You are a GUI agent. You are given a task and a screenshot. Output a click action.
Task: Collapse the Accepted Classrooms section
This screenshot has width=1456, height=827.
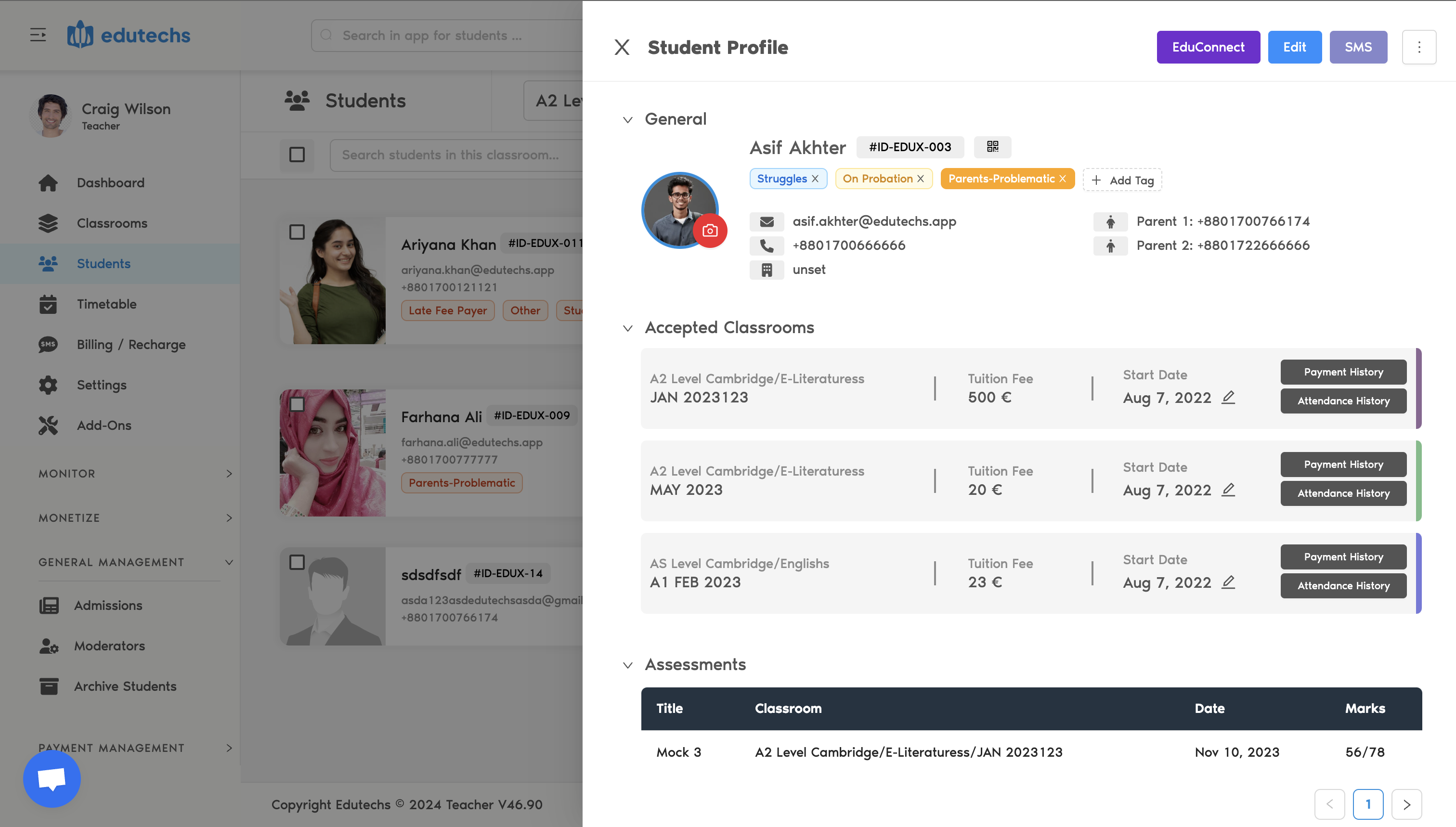[628, 328]
